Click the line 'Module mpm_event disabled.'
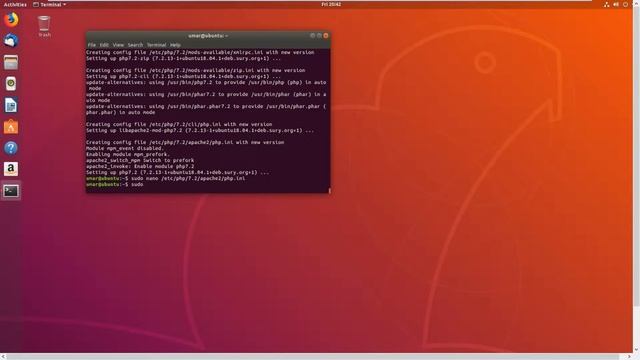This screenshot has height=360, width=640. click(x=124, y=149)
